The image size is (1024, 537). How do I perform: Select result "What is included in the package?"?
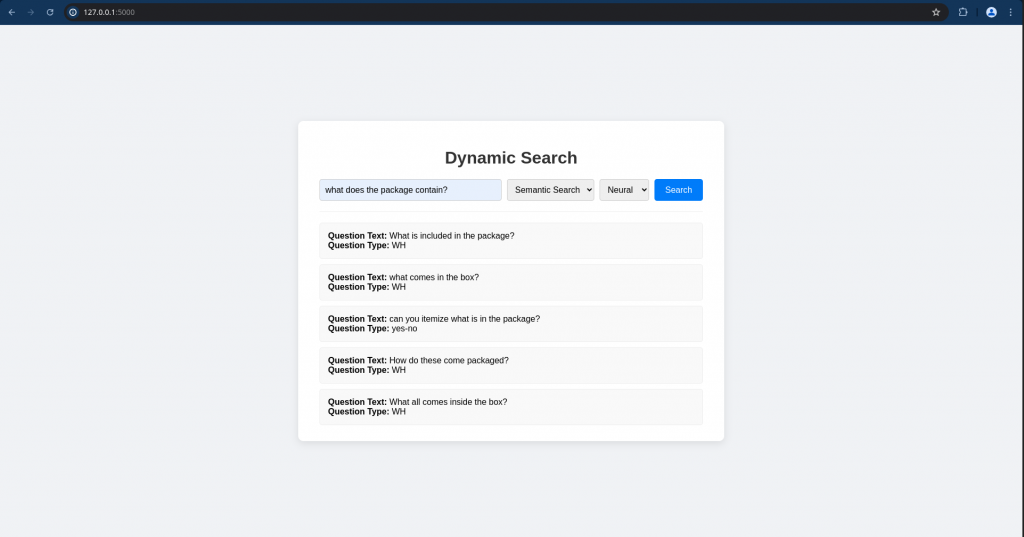(451, 236)
